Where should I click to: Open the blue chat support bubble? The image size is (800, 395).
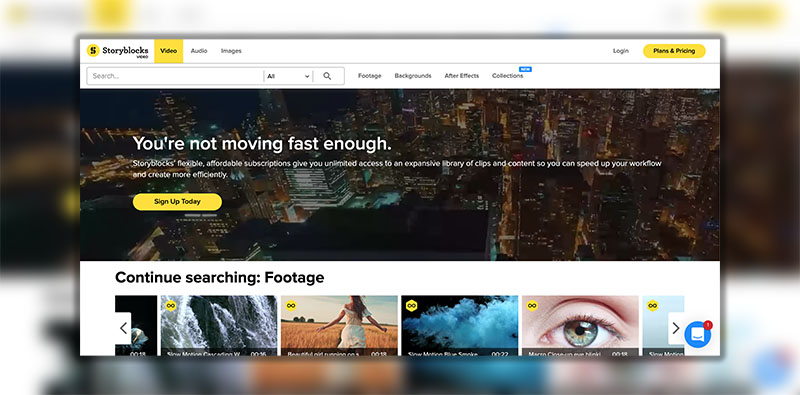pyautogui.click(x=697, y=335)
